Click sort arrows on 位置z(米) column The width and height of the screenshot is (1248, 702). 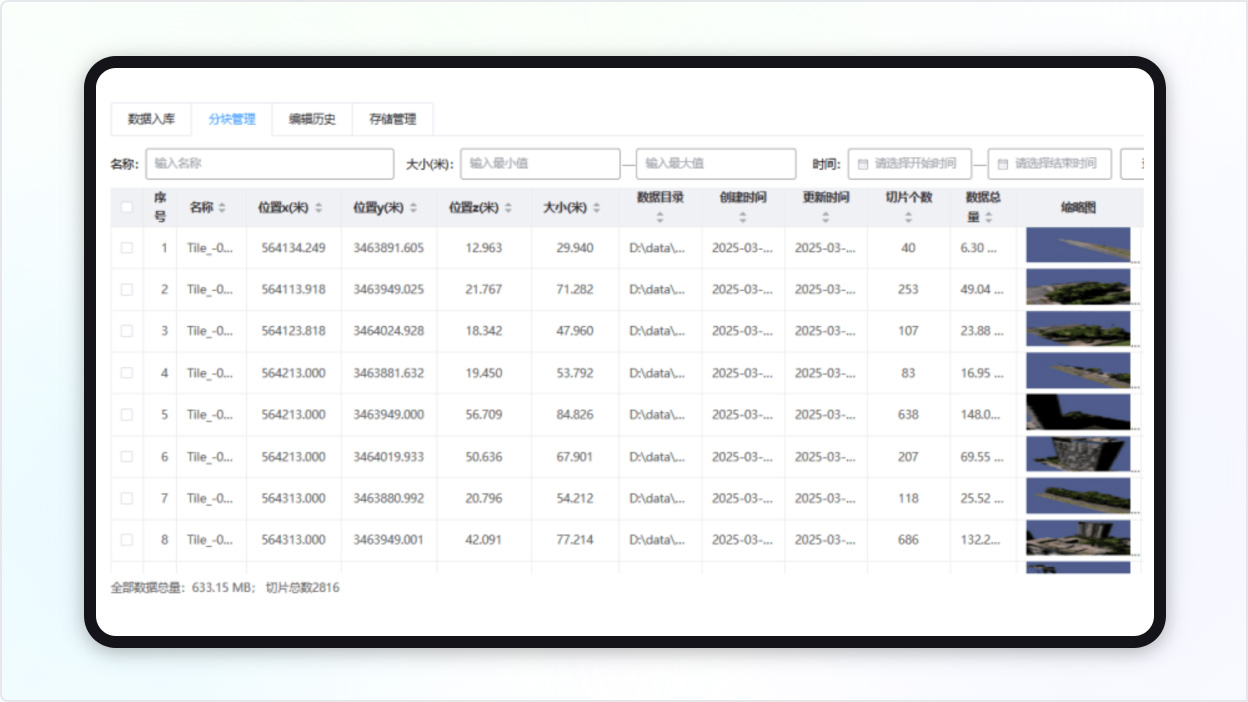point(508,208)
